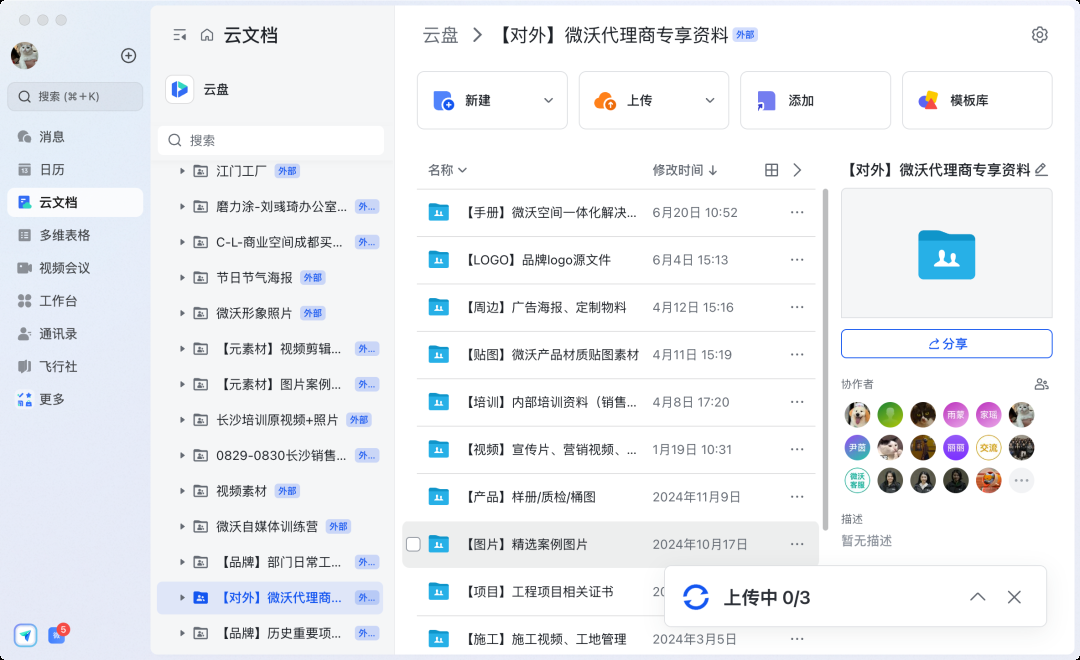Show more collaborators ellipsis
The width and height of the screenshot is (1080, 660).
1021,480
